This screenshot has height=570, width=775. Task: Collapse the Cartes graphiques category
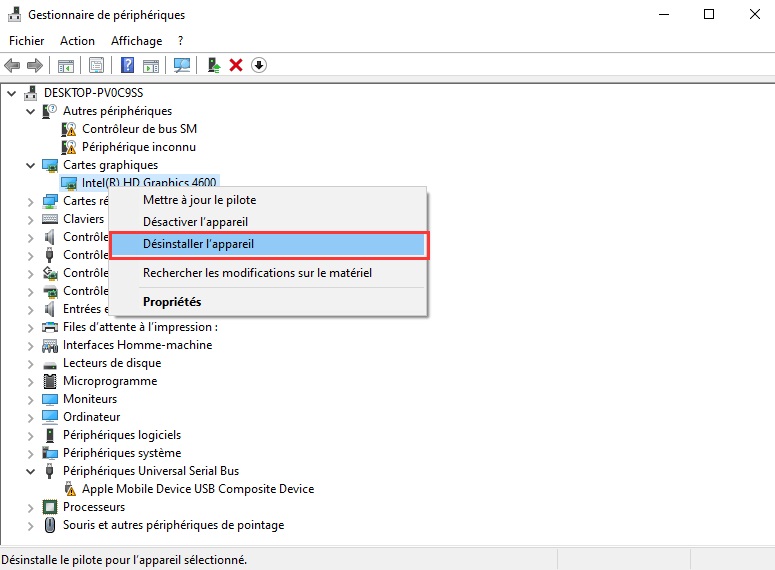pos(31,165)
